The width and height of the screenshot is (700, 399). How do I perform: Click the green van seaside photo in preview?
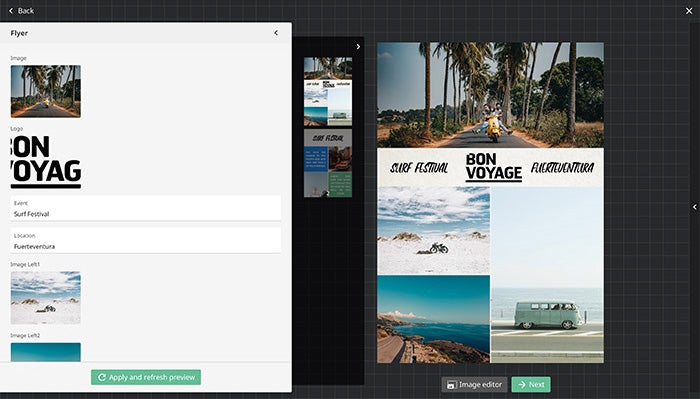[547, 275]
